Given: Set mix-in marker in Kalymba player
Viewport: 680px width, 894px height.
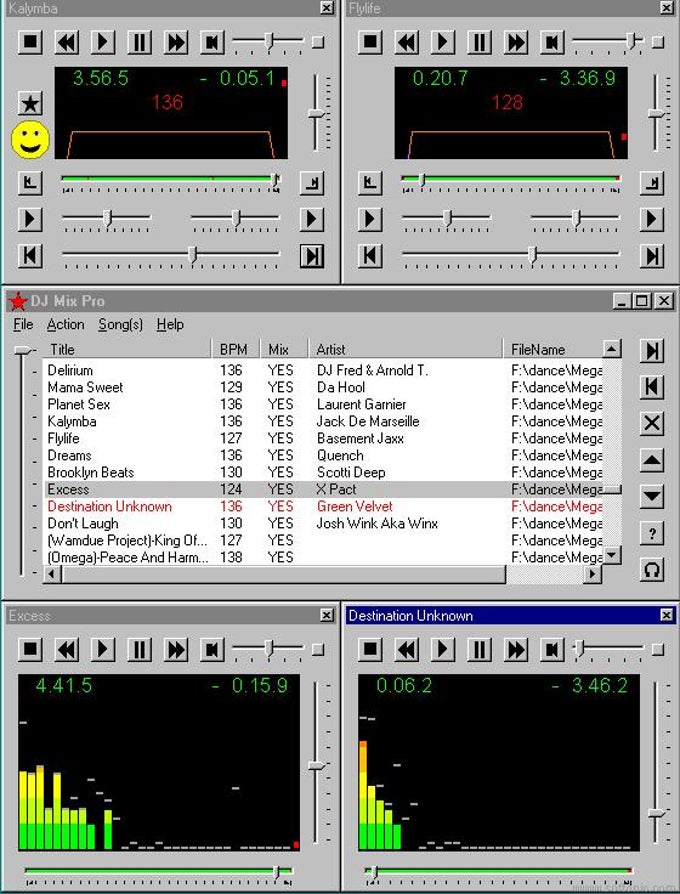Looking at the screenshot, I should pyautogui.click(x=30, y=183).
